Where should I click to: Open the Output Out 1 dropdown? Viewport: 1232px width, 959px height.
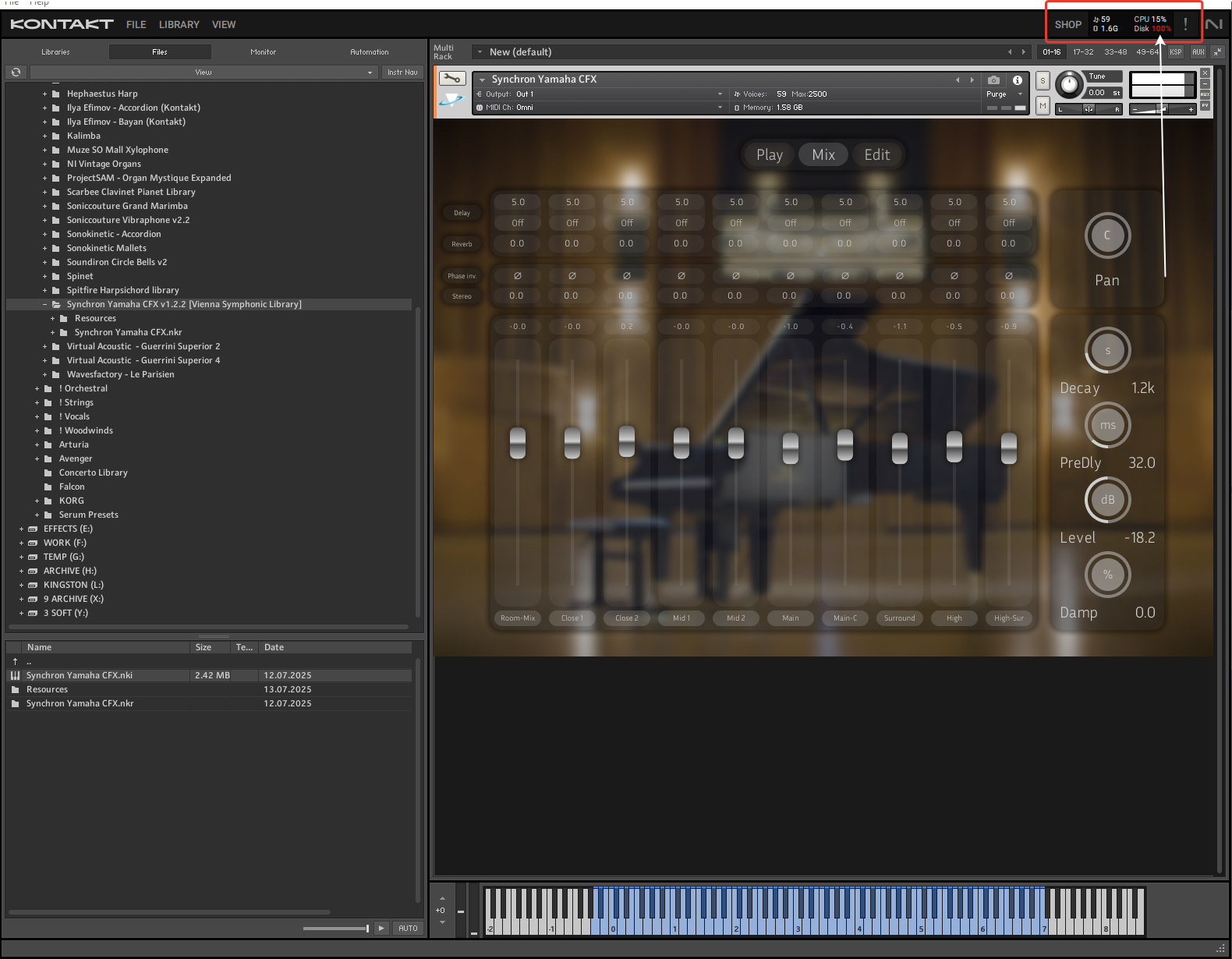click(600, 94)
